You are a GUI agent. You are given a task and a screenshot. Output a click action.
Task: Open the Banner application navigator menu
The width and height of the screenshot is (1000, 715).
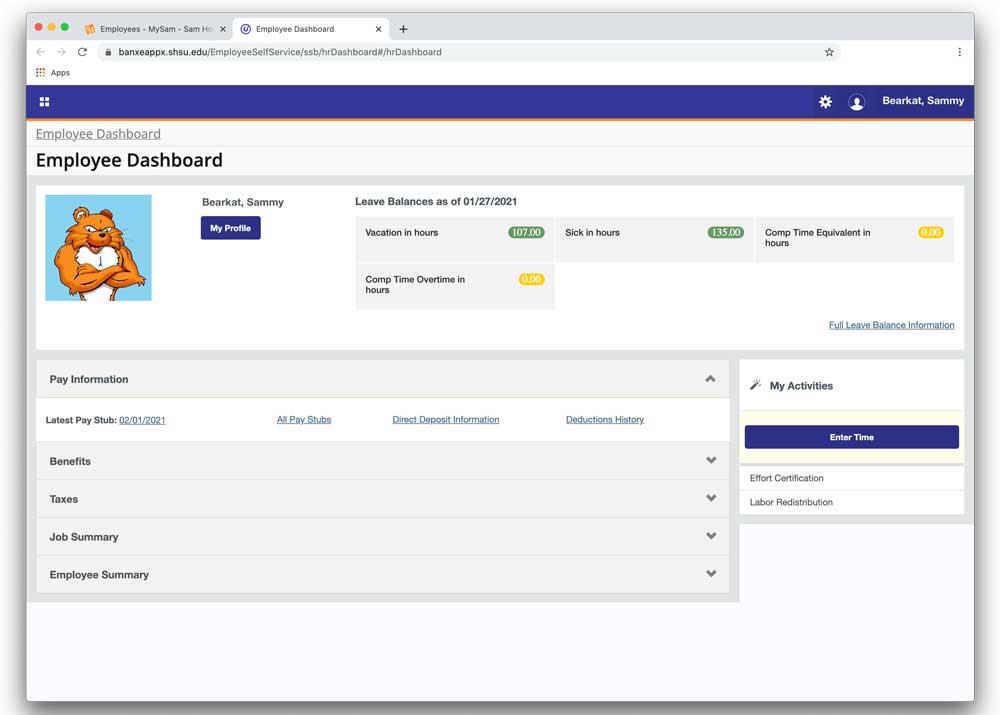click(x=44, y=101)
